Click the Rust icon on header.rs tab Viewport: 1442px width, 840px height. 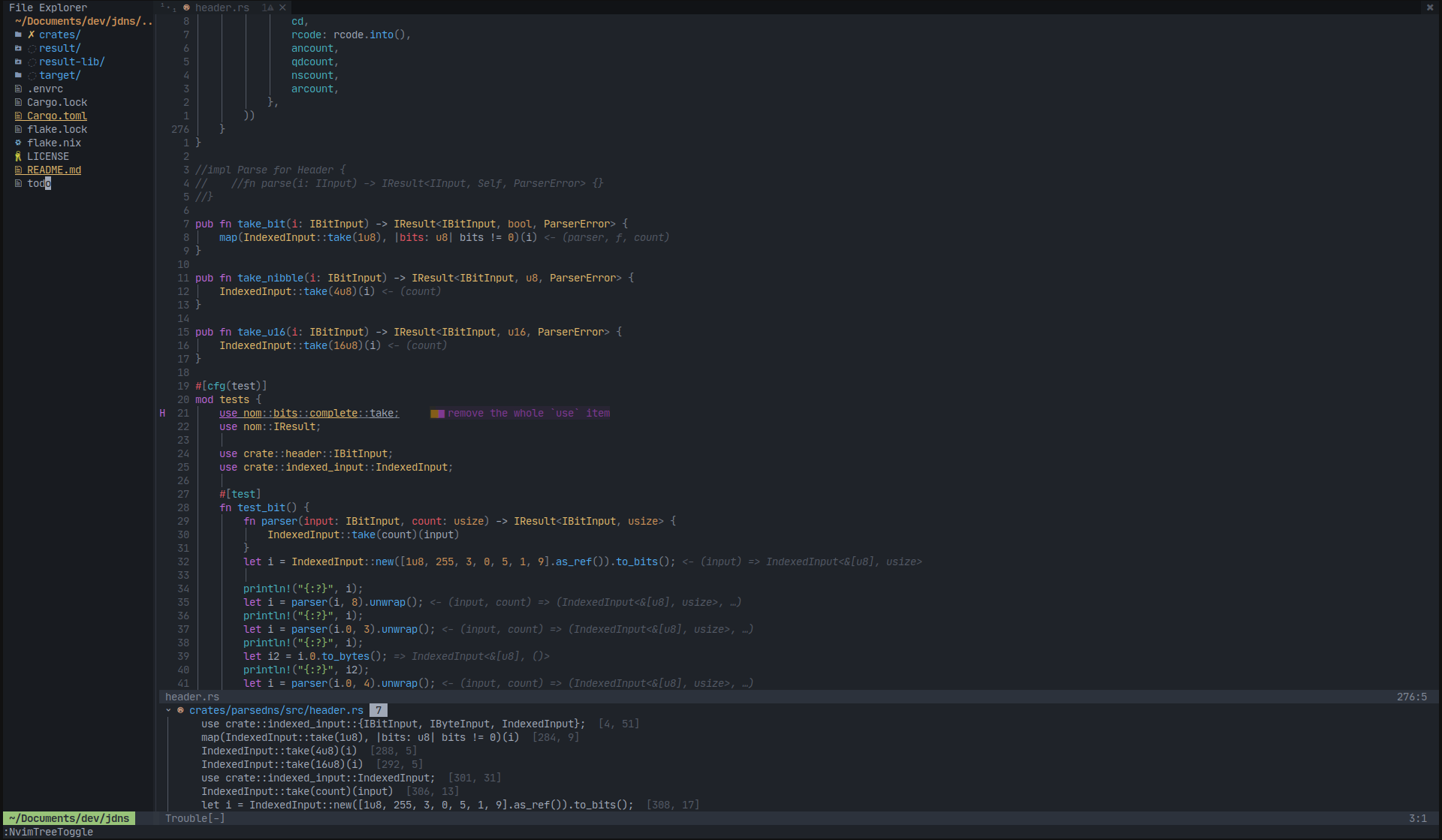(186, 8)
